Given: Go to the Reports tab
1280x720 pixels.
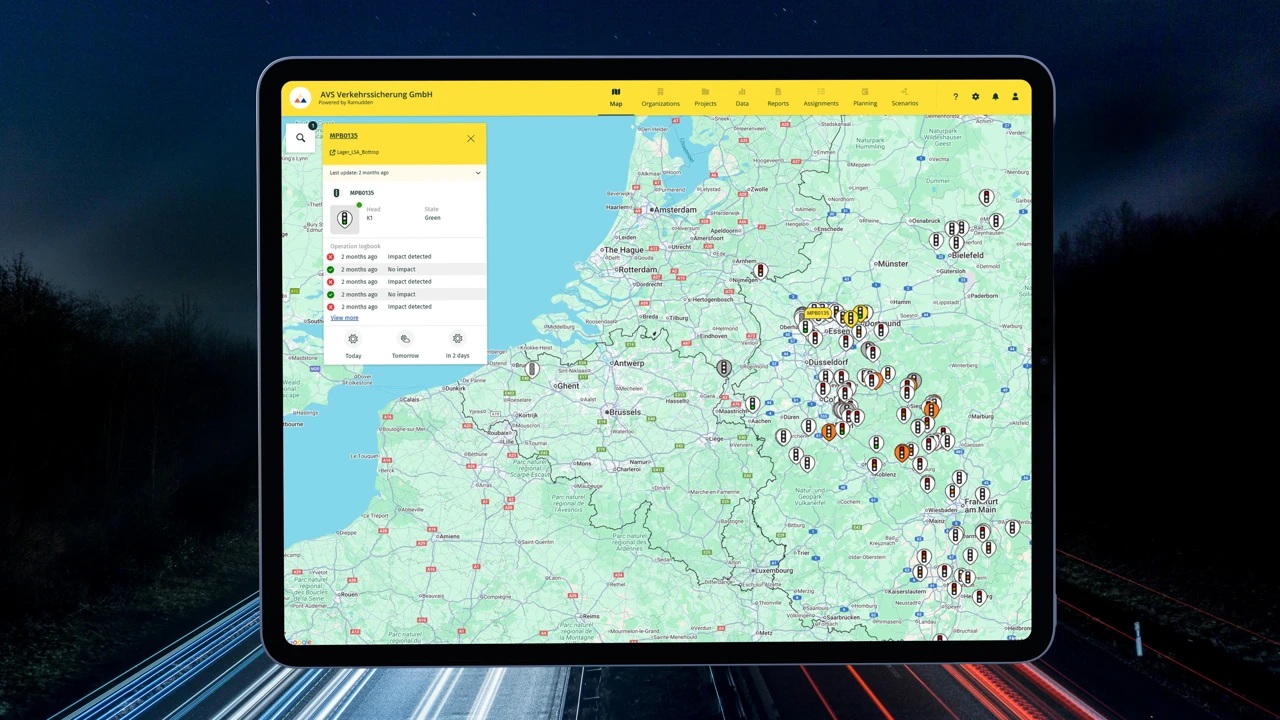Looking at the screenshot, I should (778, 97).
